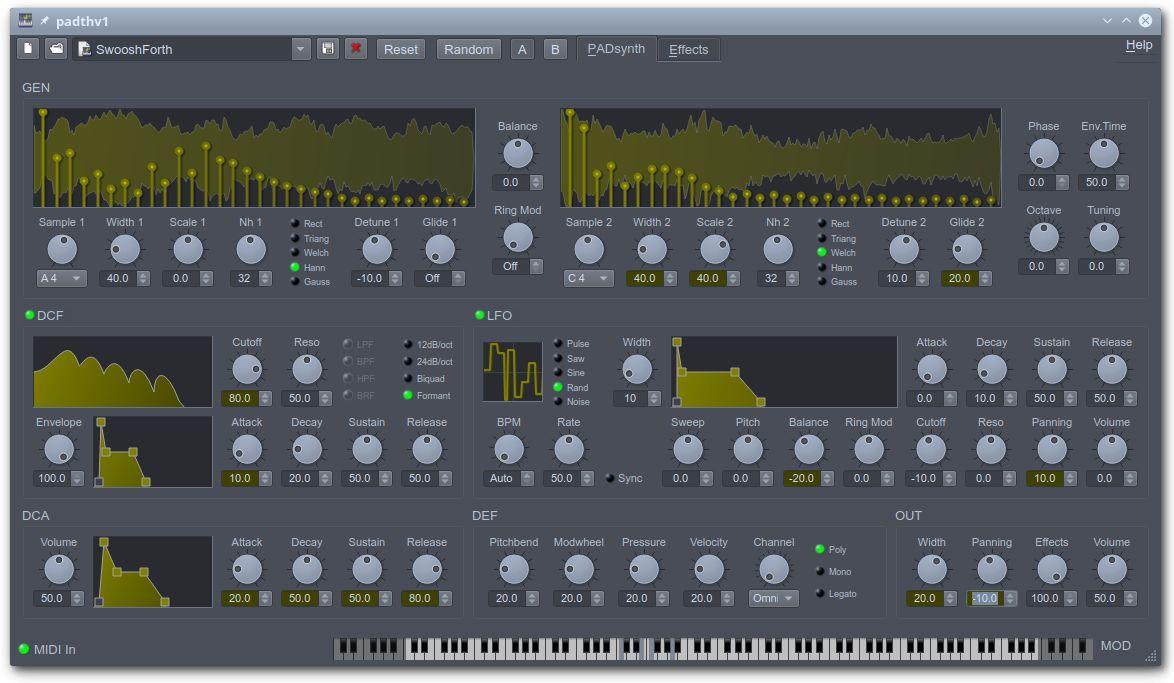The image size is (1174, 683).
Task: Click the Random button
Action: pos(468,49)
